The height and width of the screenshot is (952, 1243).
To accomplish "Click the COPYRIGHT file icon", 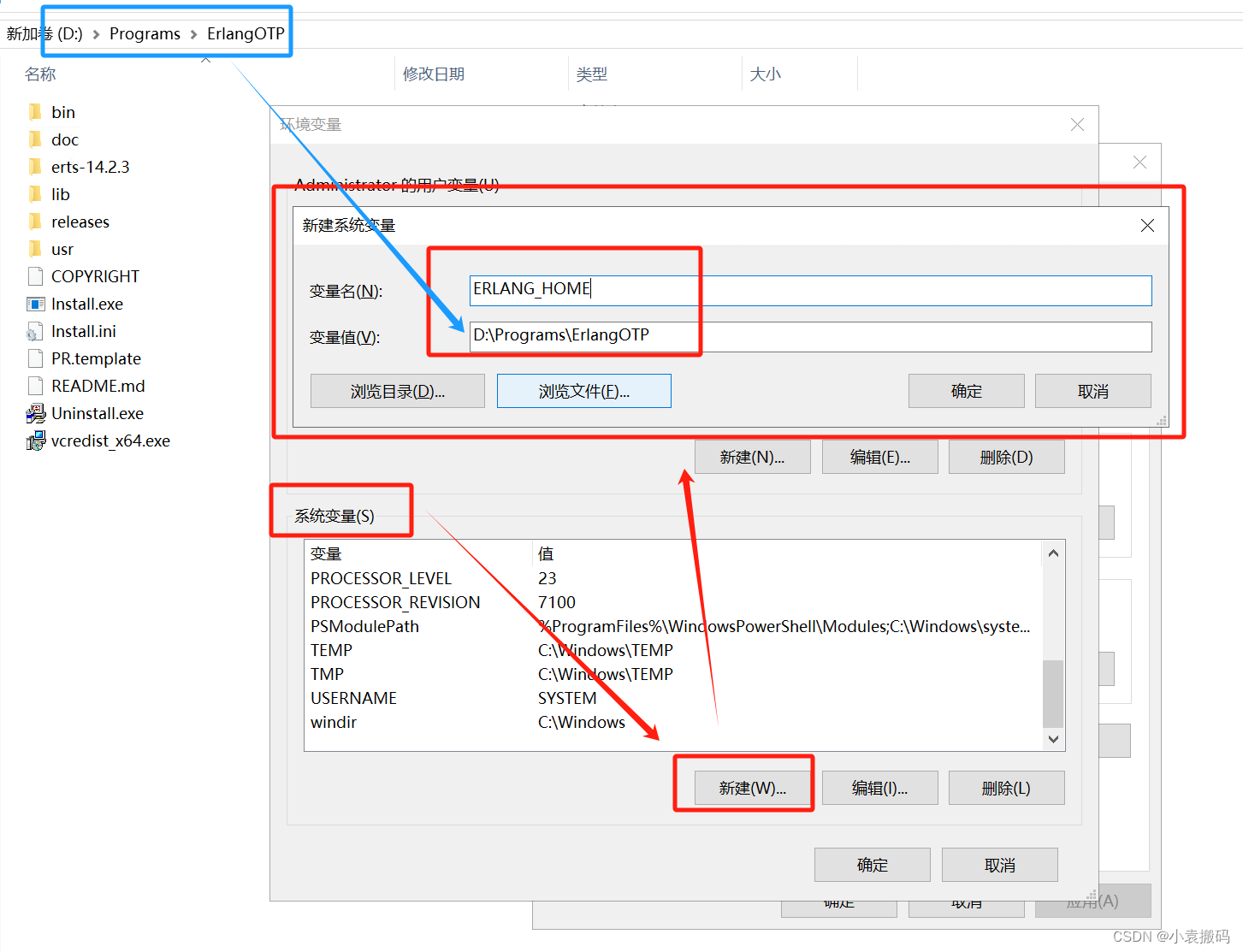I will (x=35, y=276).
